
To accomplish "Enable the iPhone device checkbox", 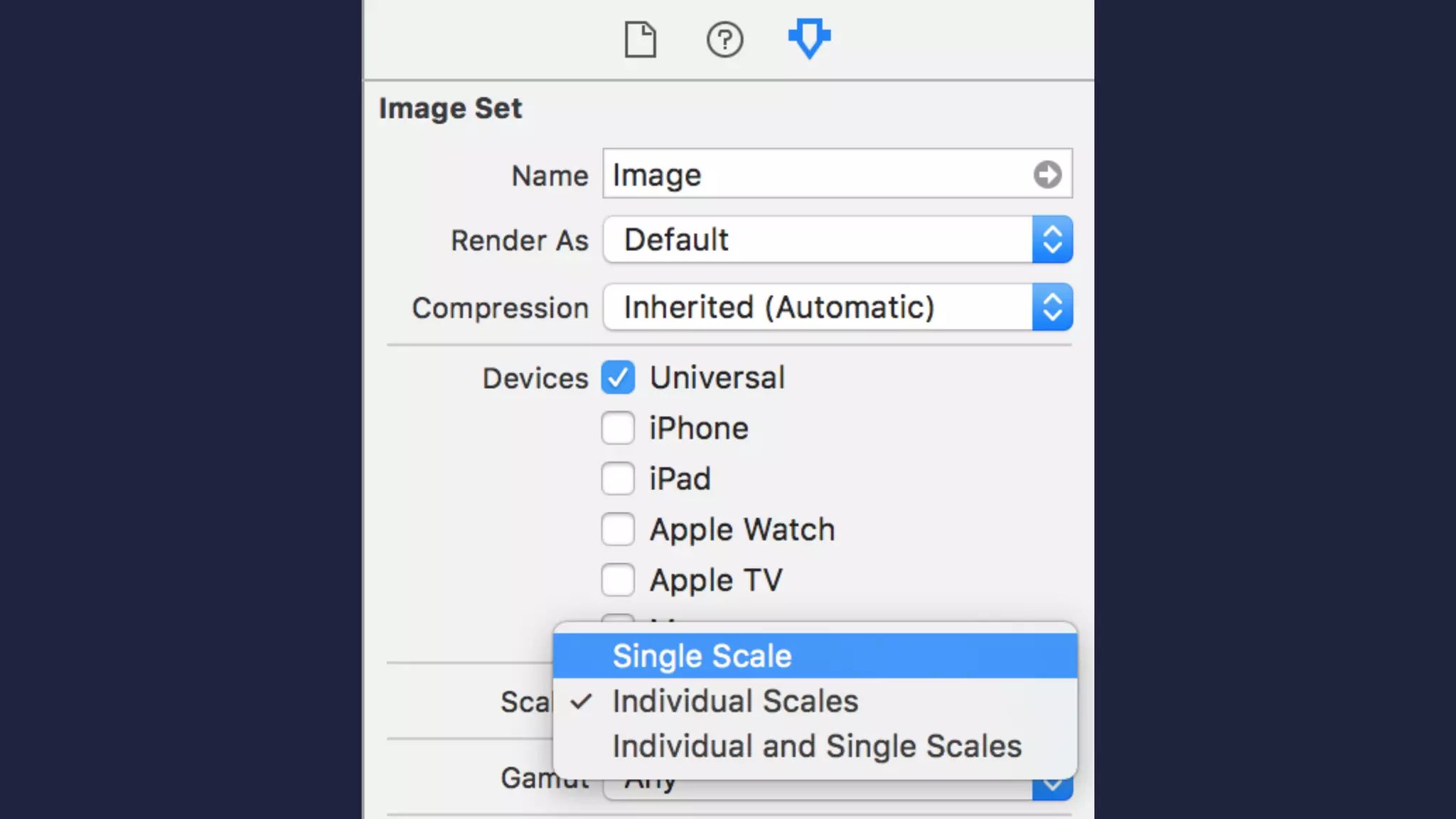I will [x=618, y=428].
